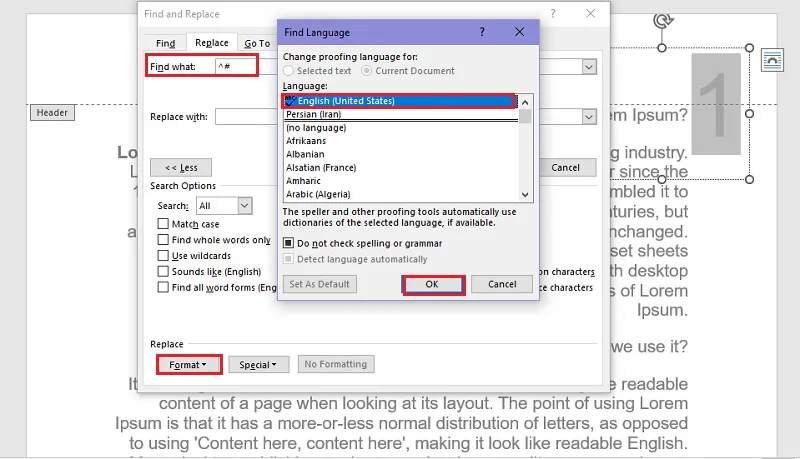800x459 pixels.
Task: Enable the Match case checkbox
Action: pos(163,224)
